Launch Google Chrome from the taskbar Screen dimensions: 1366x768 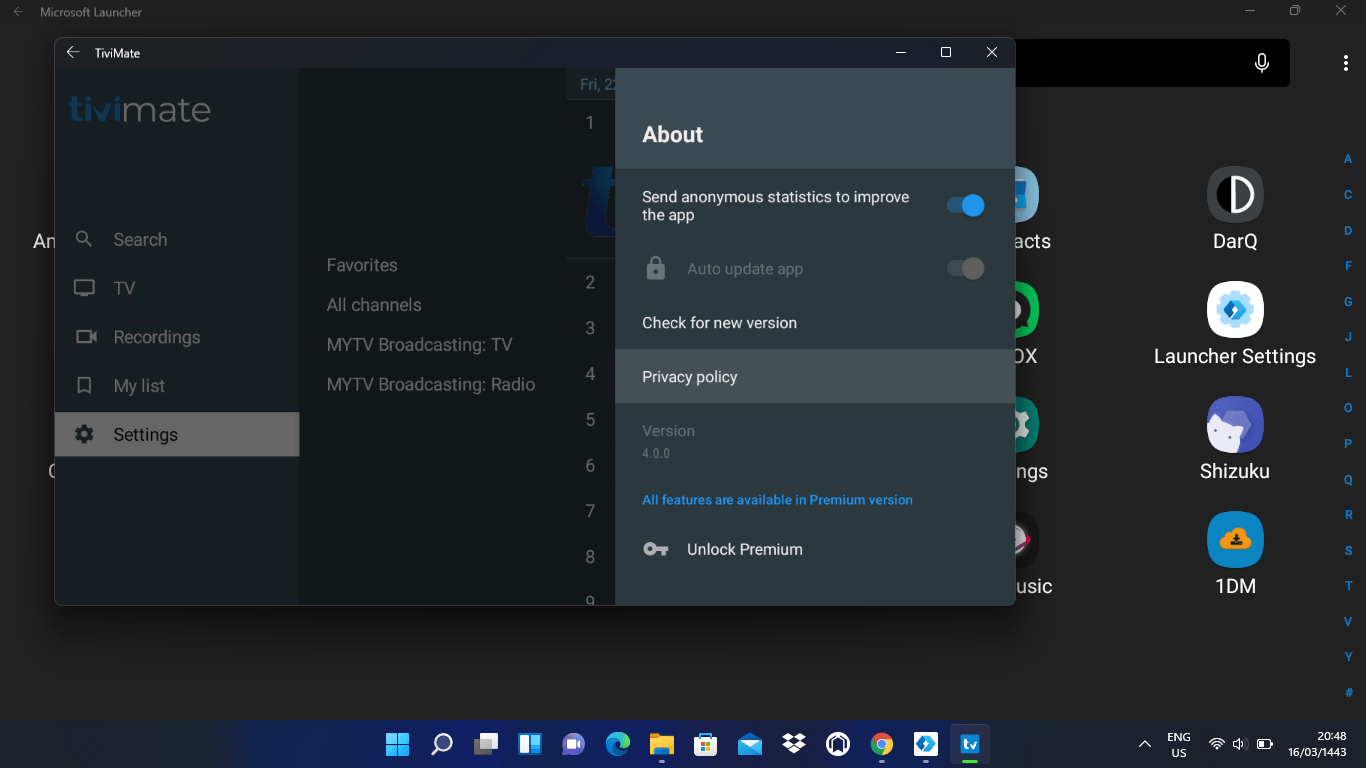[x=881, y=744]
